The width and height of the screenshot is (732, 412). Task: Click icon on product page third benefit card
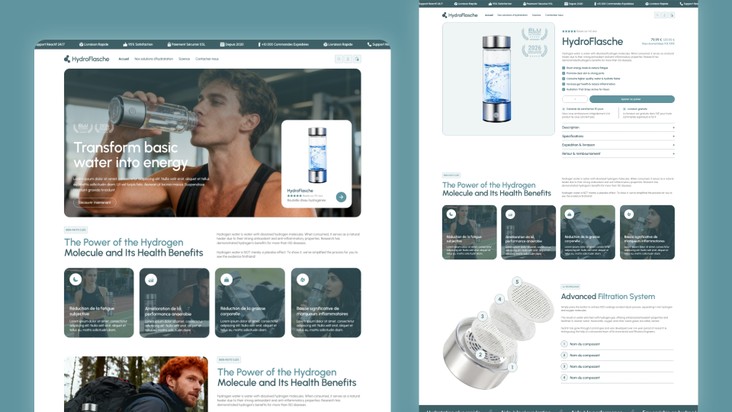point(570,214)
